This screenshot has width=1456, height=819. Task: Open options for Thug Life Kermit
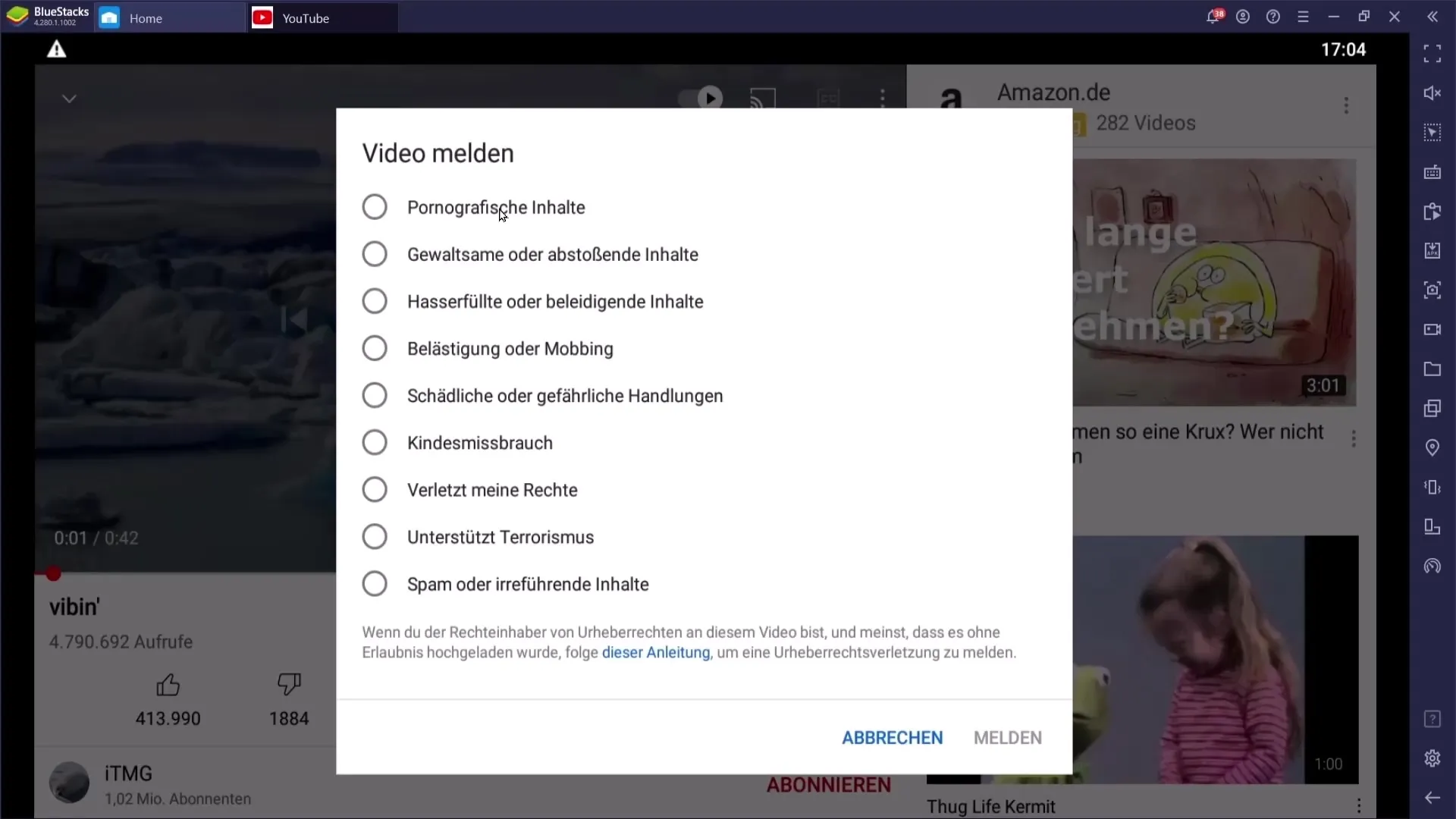(x=1359, y=805)
